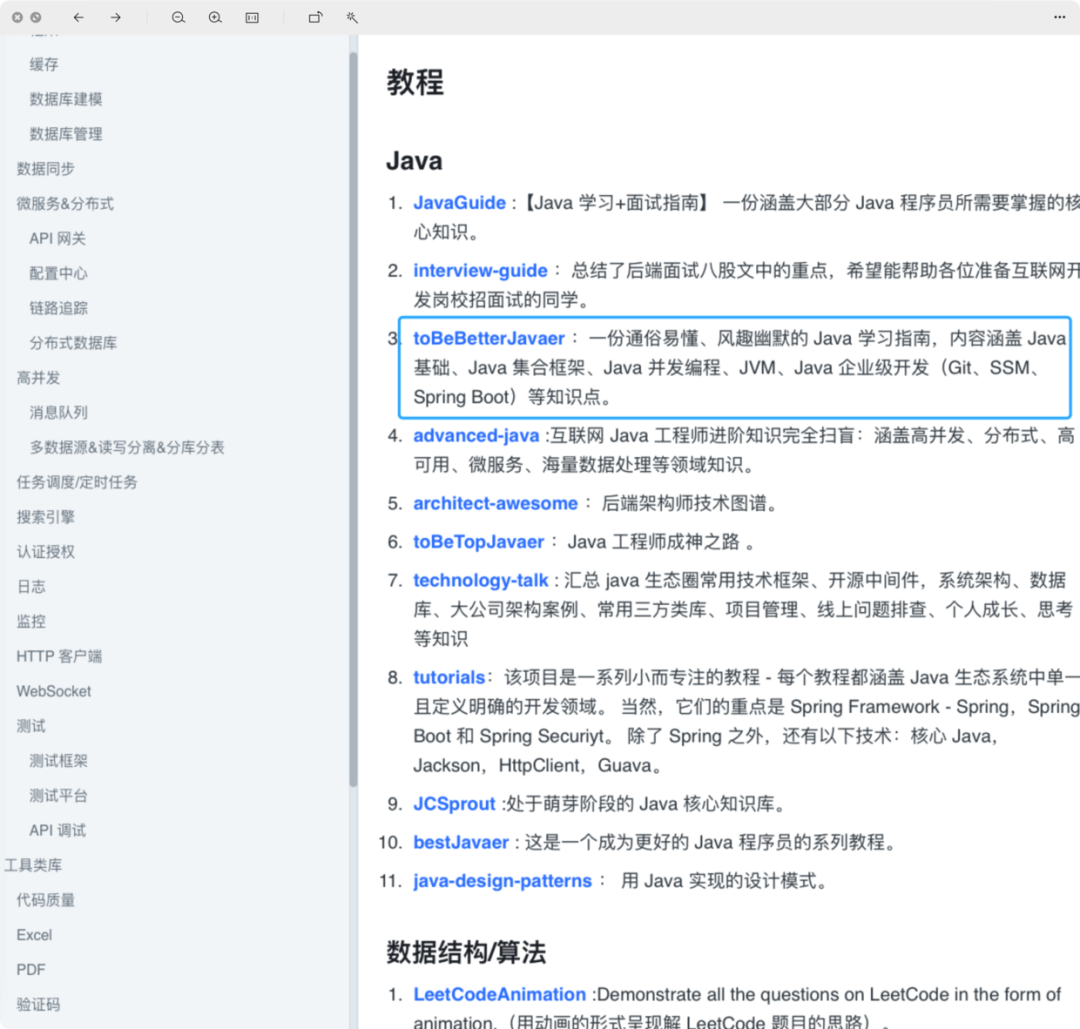Select 测试平台 in the sidebar
Screen dimensions: 1080x1029
coord(59,796)
